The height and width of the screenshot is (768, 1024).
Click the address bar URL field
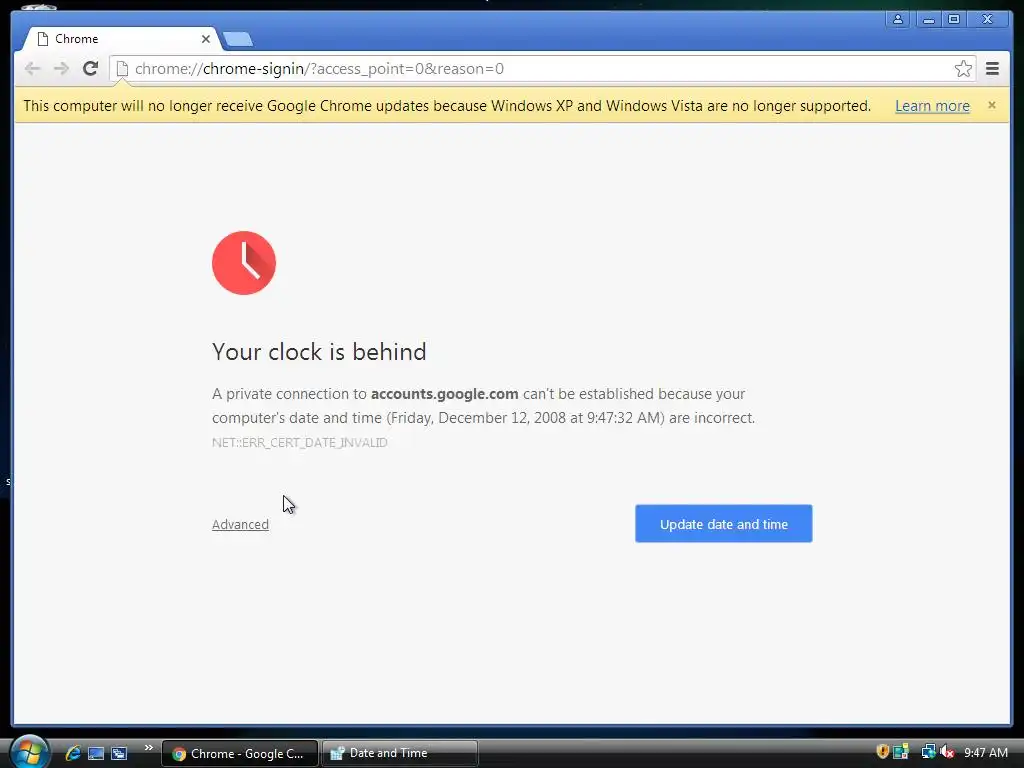point(542,69)
